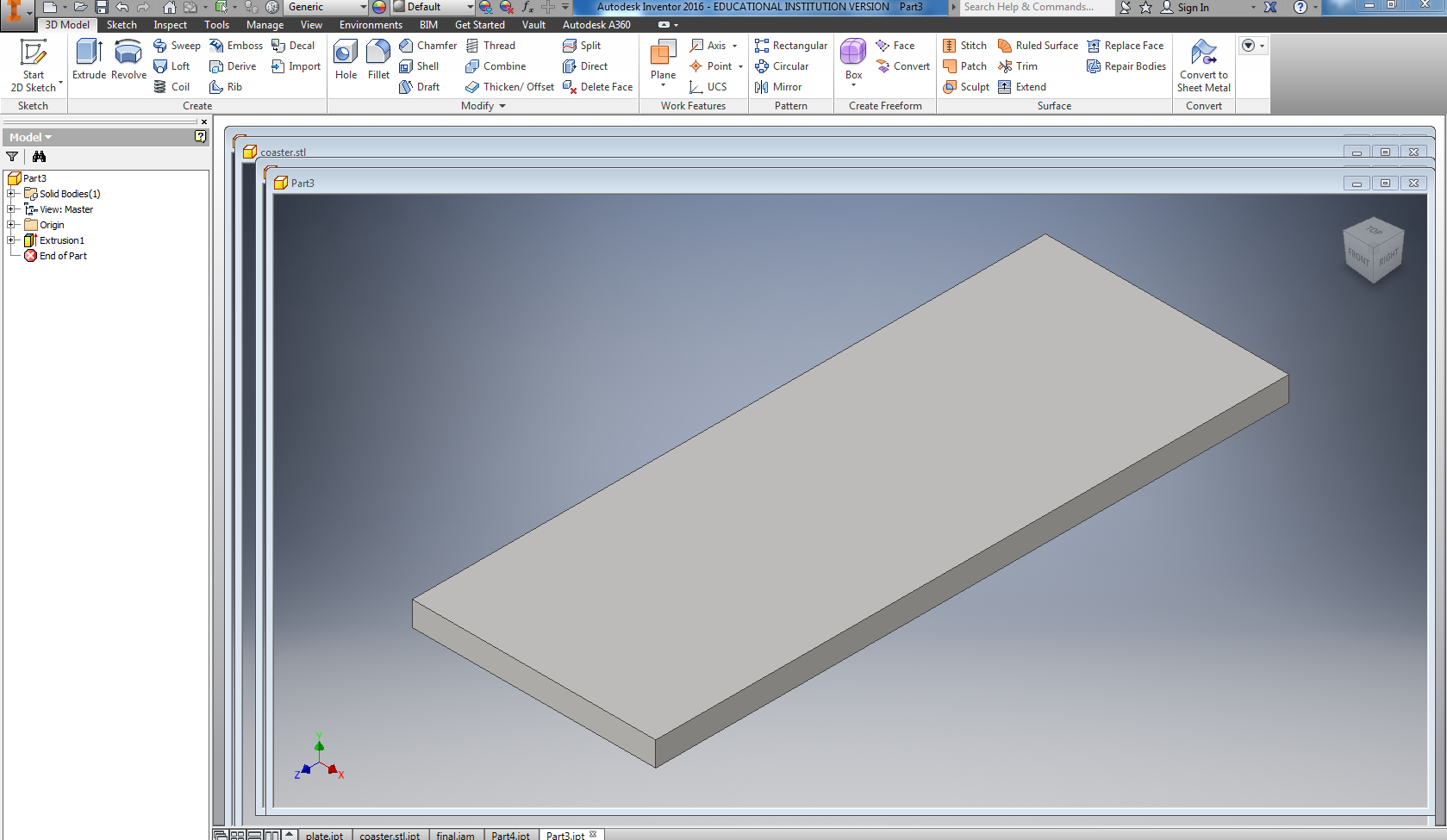The image size is (1447, 840).
Task: Click the Save icon in quick access
Action: click(x=101, y=7)
